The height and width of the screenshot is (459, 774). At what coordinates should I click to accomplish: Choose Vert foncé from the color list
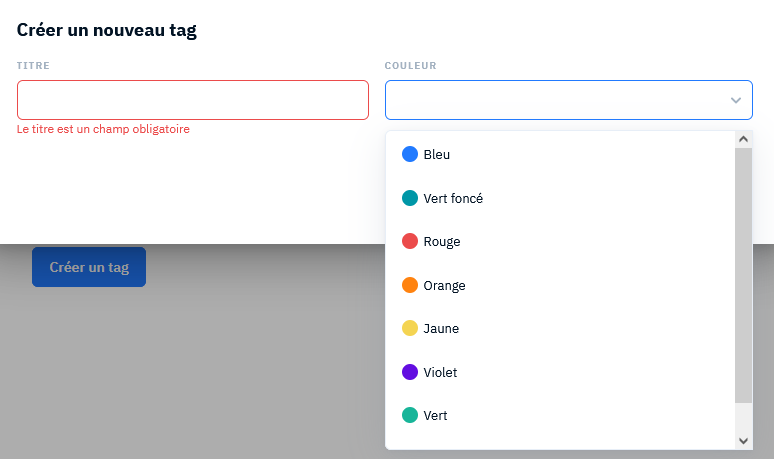[x=560, y=198]
